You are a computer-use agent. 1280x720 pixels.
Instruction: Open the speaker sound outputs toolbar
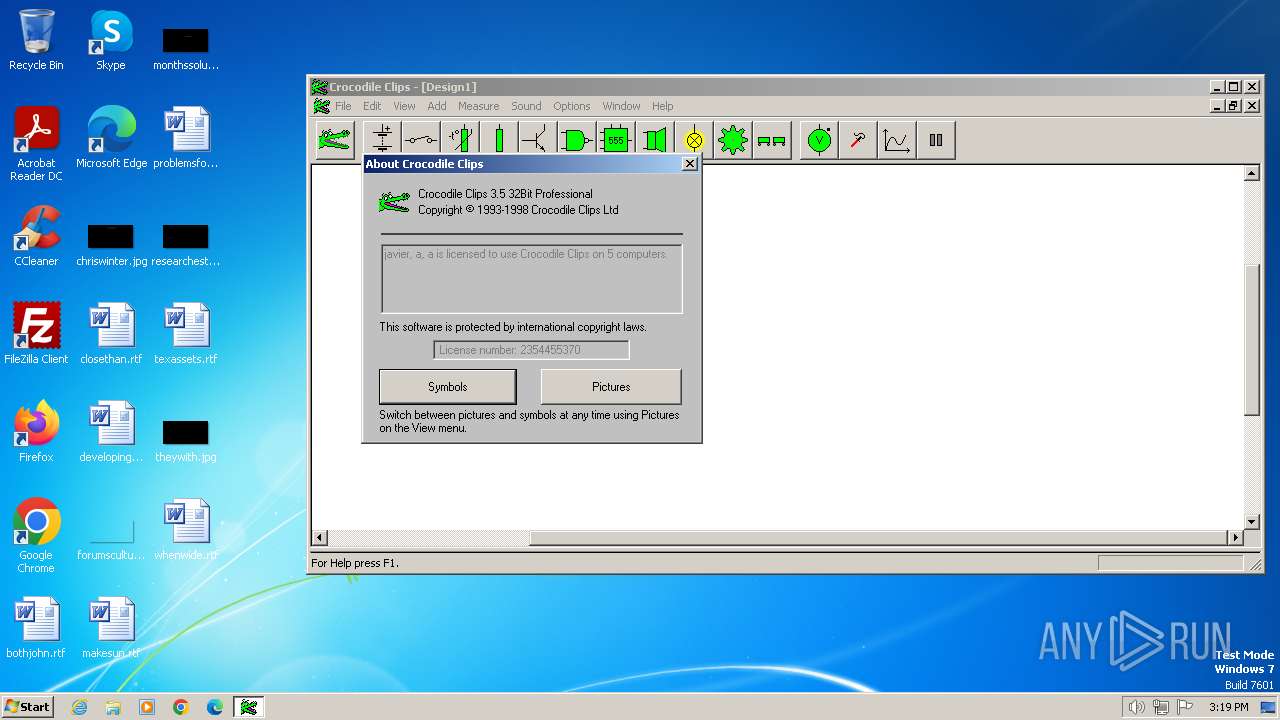point(655,140)
